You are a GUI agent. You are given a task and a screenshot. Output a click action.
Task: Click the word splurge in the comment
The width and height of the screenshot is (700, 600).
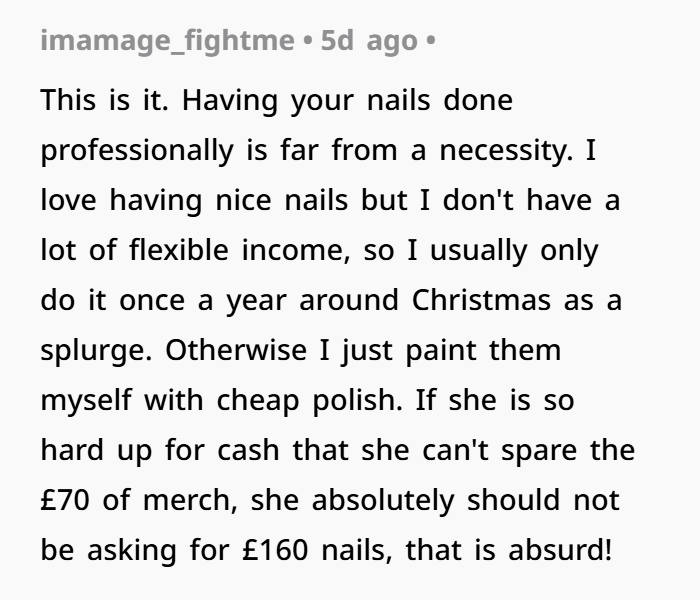(96, 351)
